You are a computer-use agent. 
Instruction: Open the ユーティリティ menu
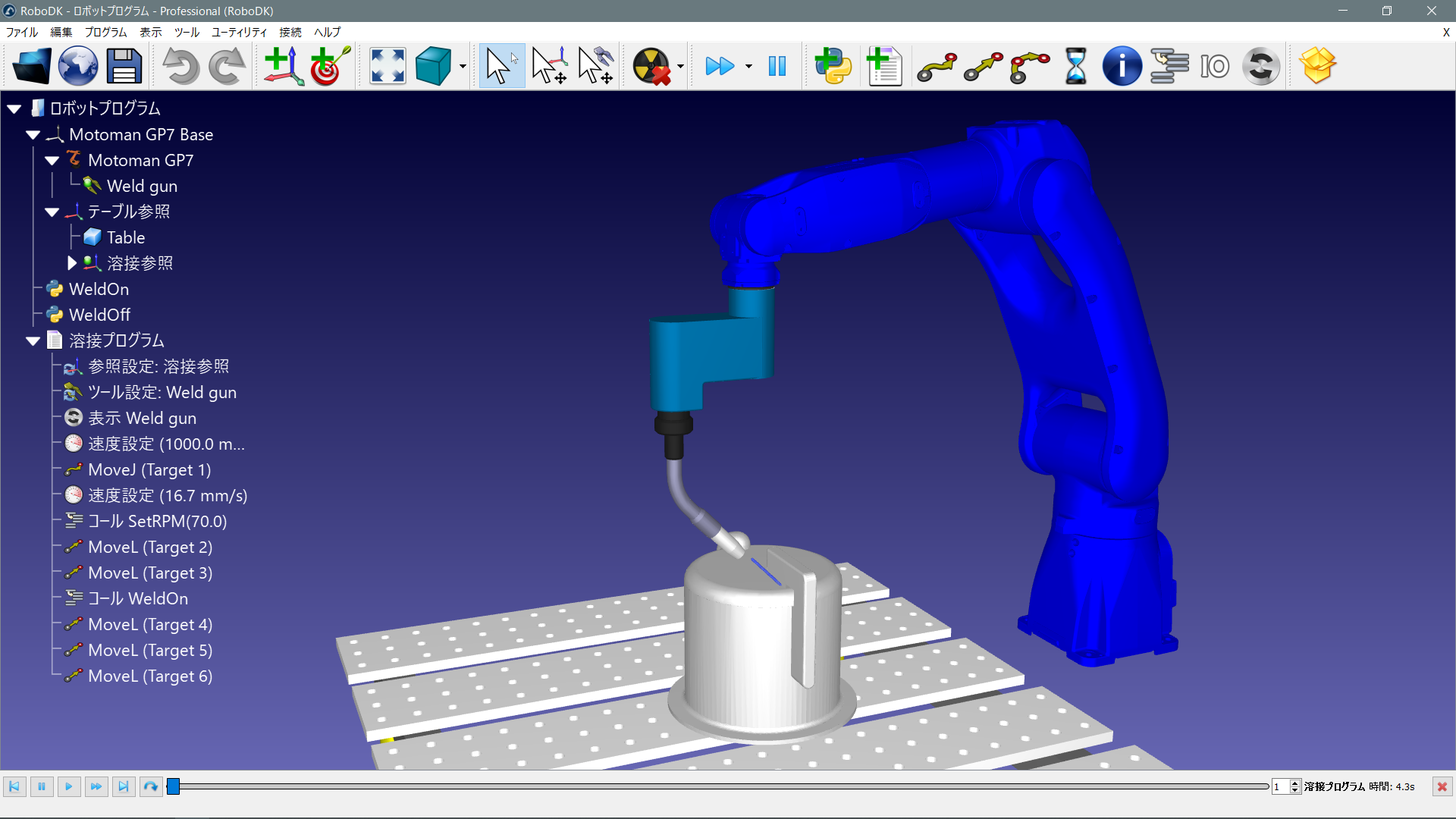pyautogui.click(x=239, y=32)
